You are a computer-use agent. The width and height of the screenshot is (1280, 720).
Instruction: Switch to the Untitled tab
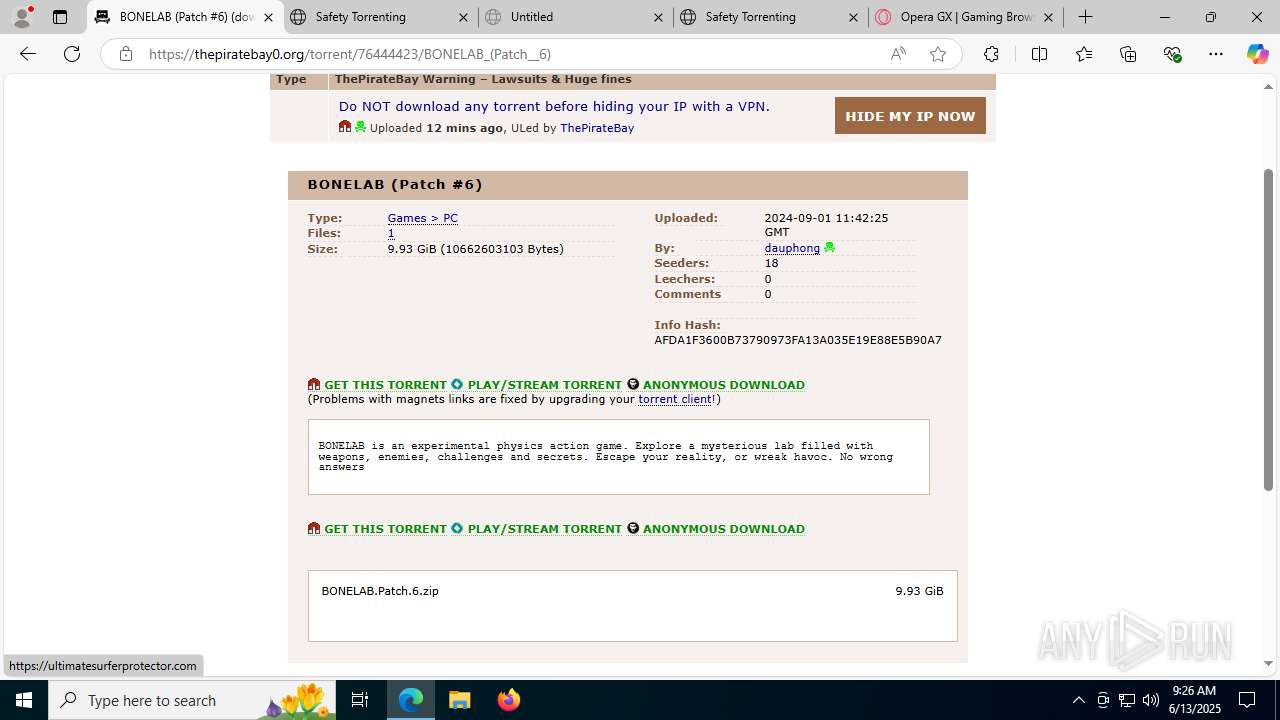click(x=575, y=17)
